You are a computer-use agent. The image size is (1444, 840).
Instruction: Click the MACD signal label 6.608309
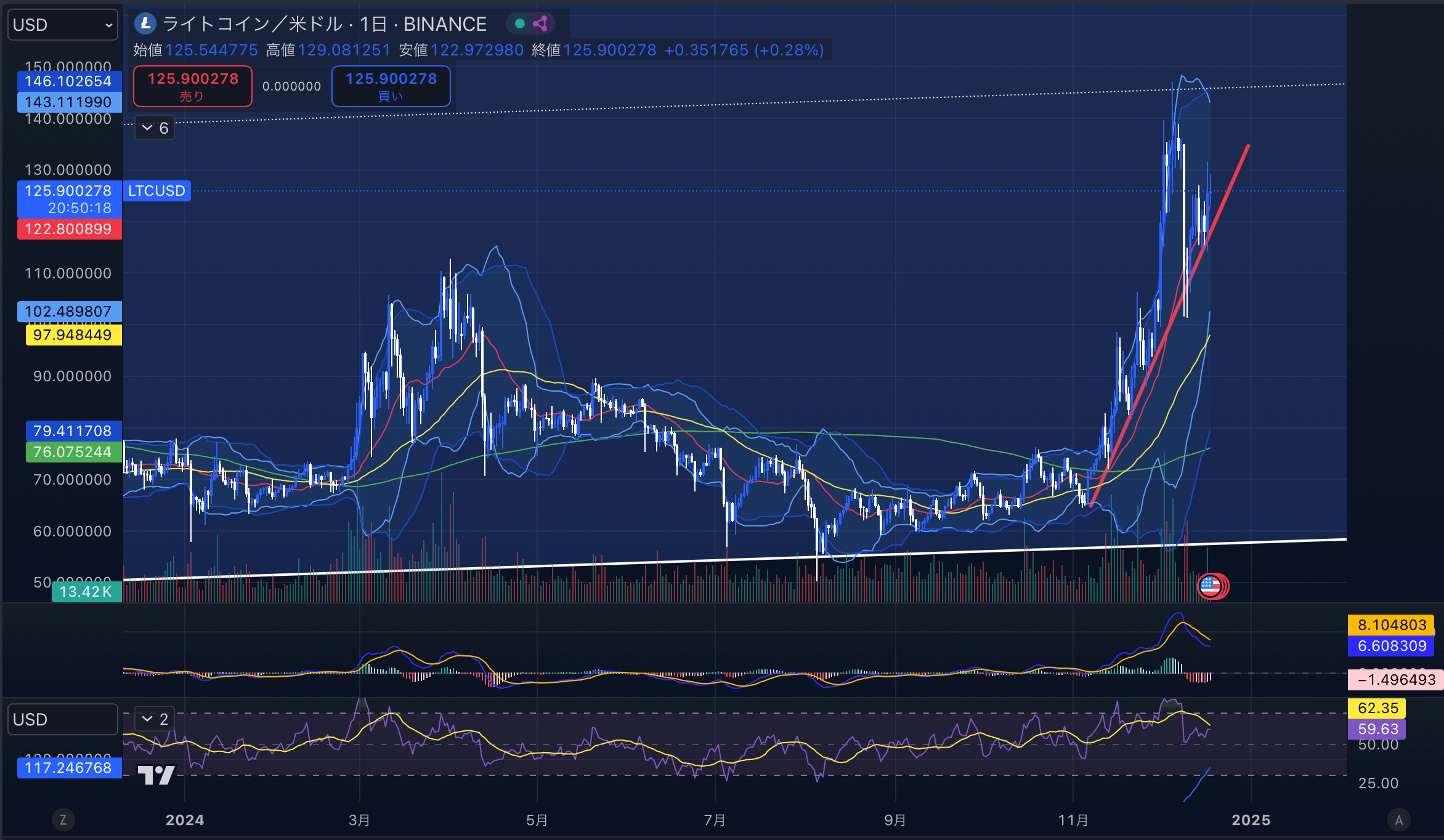(x=1392, y=646)
